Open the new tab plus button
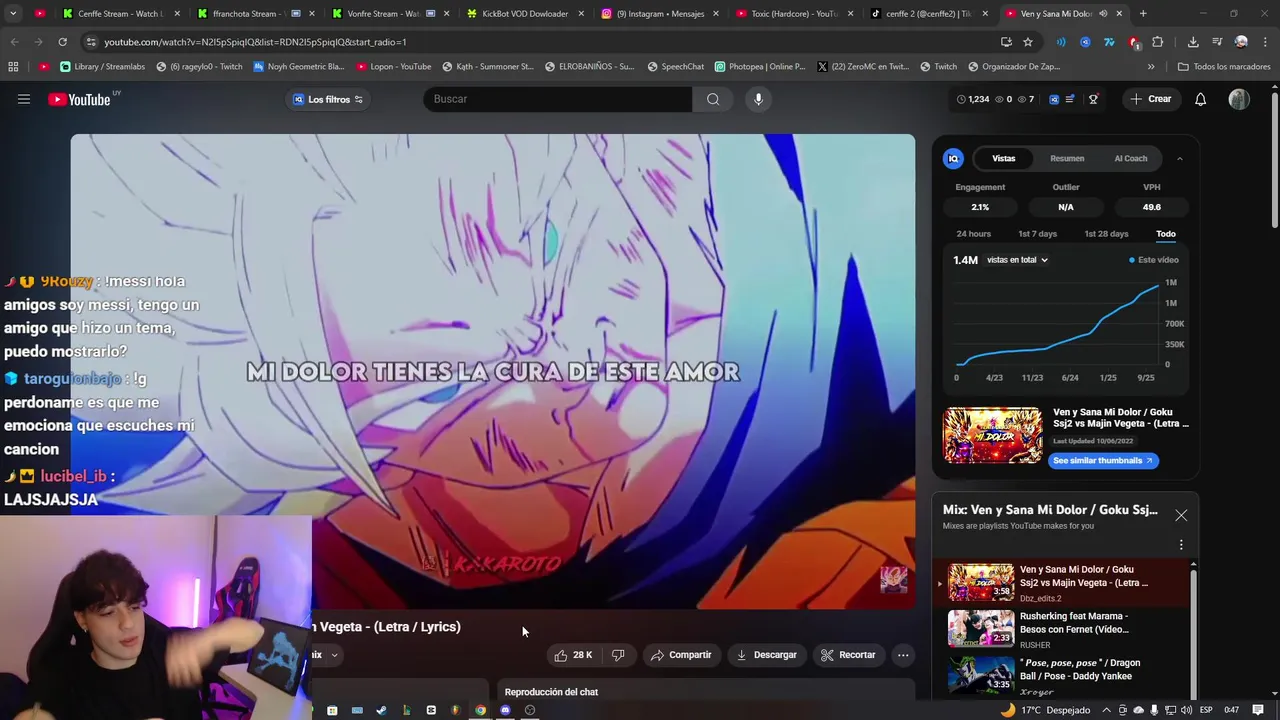The height and width of the screenshot is (720, 1280). click(1143, 14)
